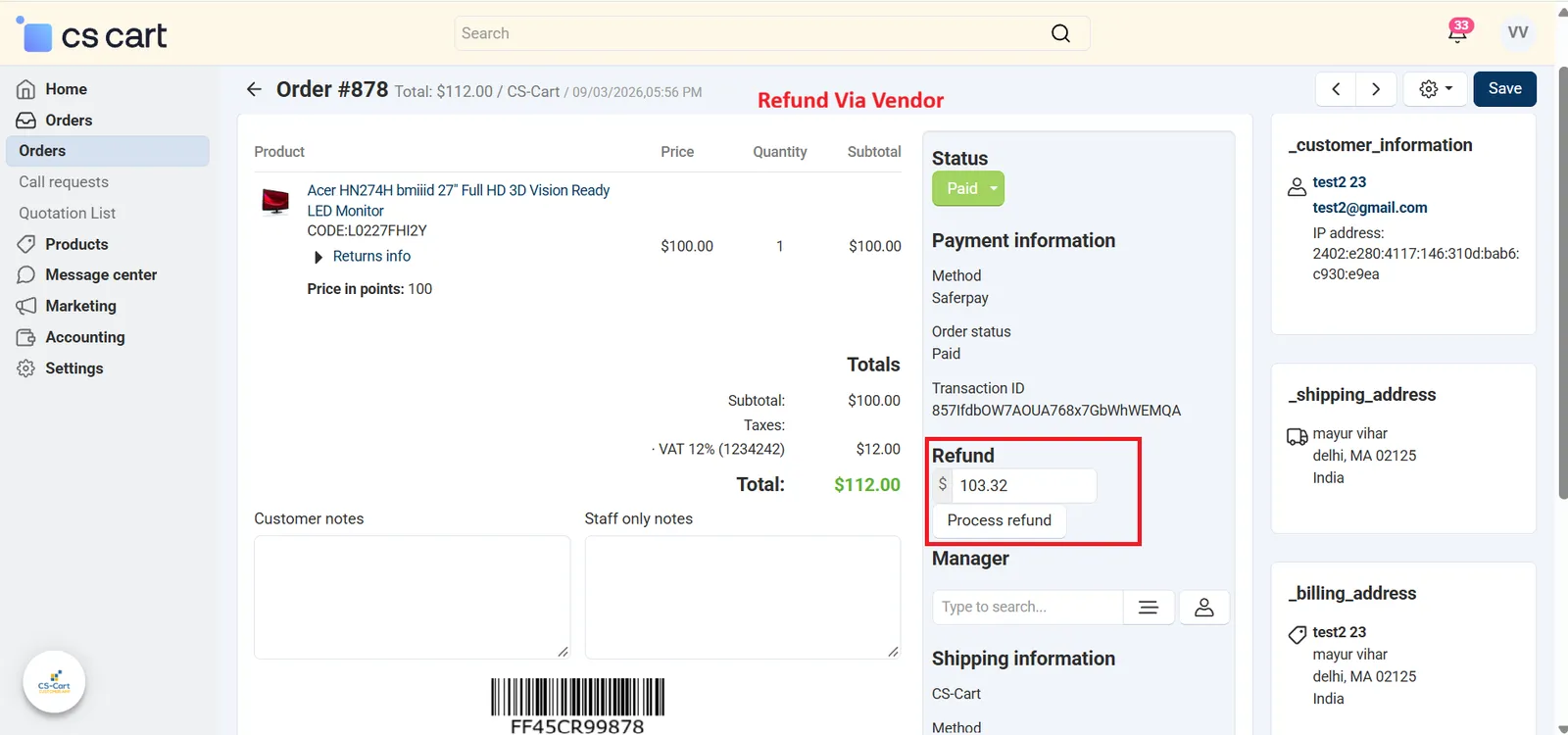
Task: Click the Customer notes text area
Action: coord(413,597)
